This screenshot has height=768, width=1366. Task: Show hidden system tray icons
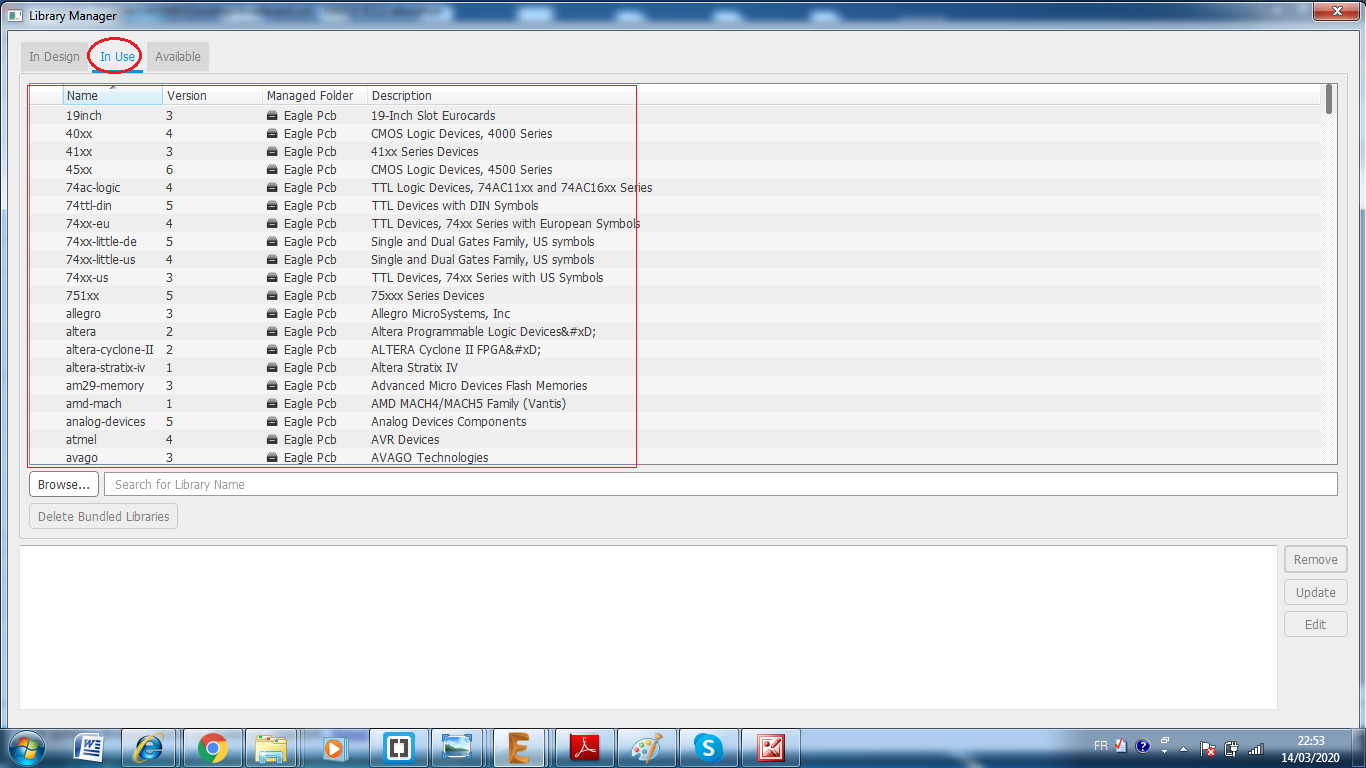pyautogui.click(x=1184, y=748)
